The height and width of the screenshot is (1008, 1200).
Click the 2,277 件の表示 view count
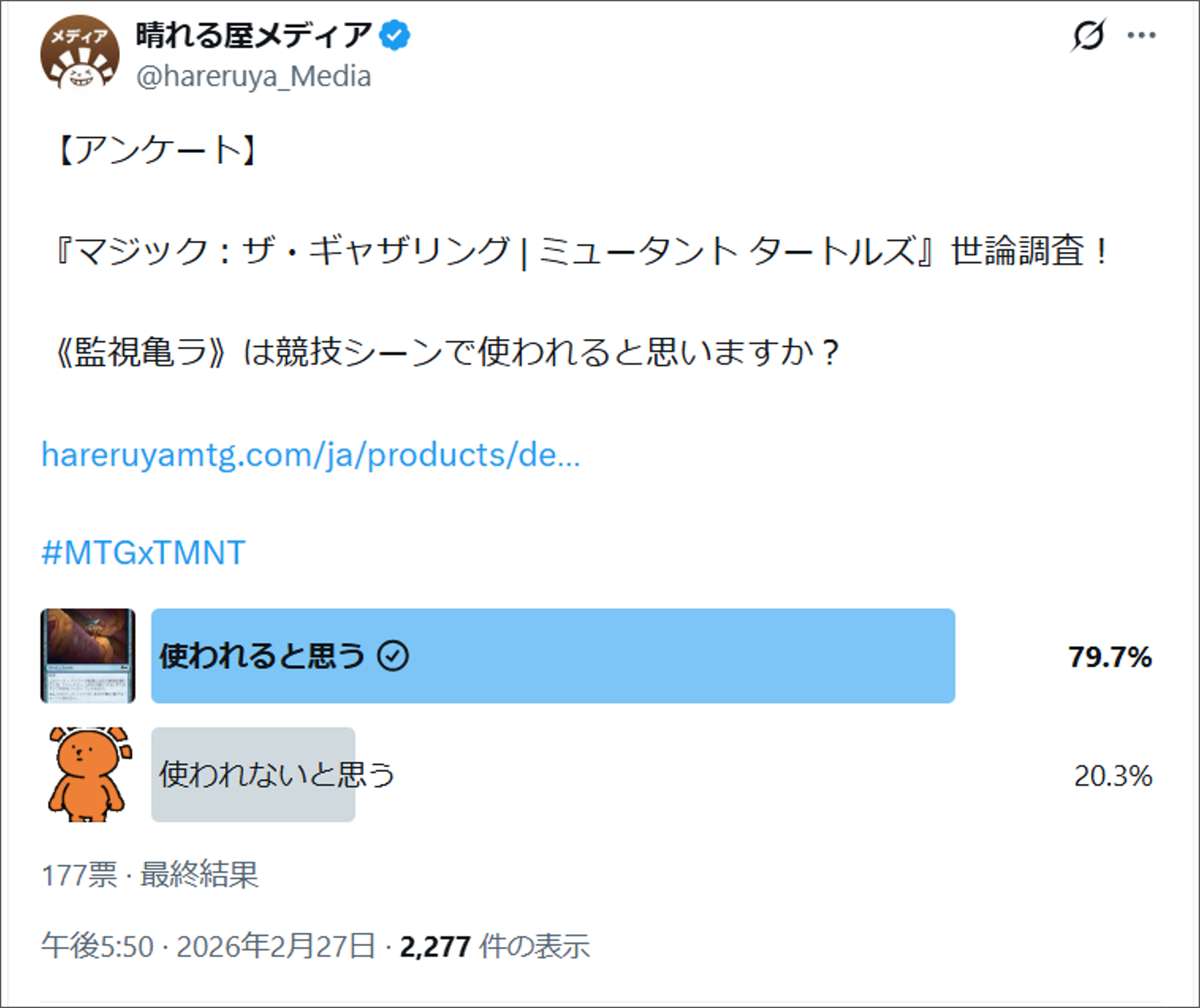(x=495, y=946)
